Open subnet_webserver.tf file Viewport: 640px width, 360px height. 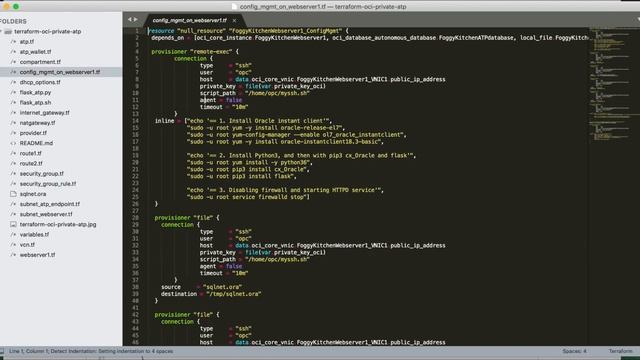(46, 214)
